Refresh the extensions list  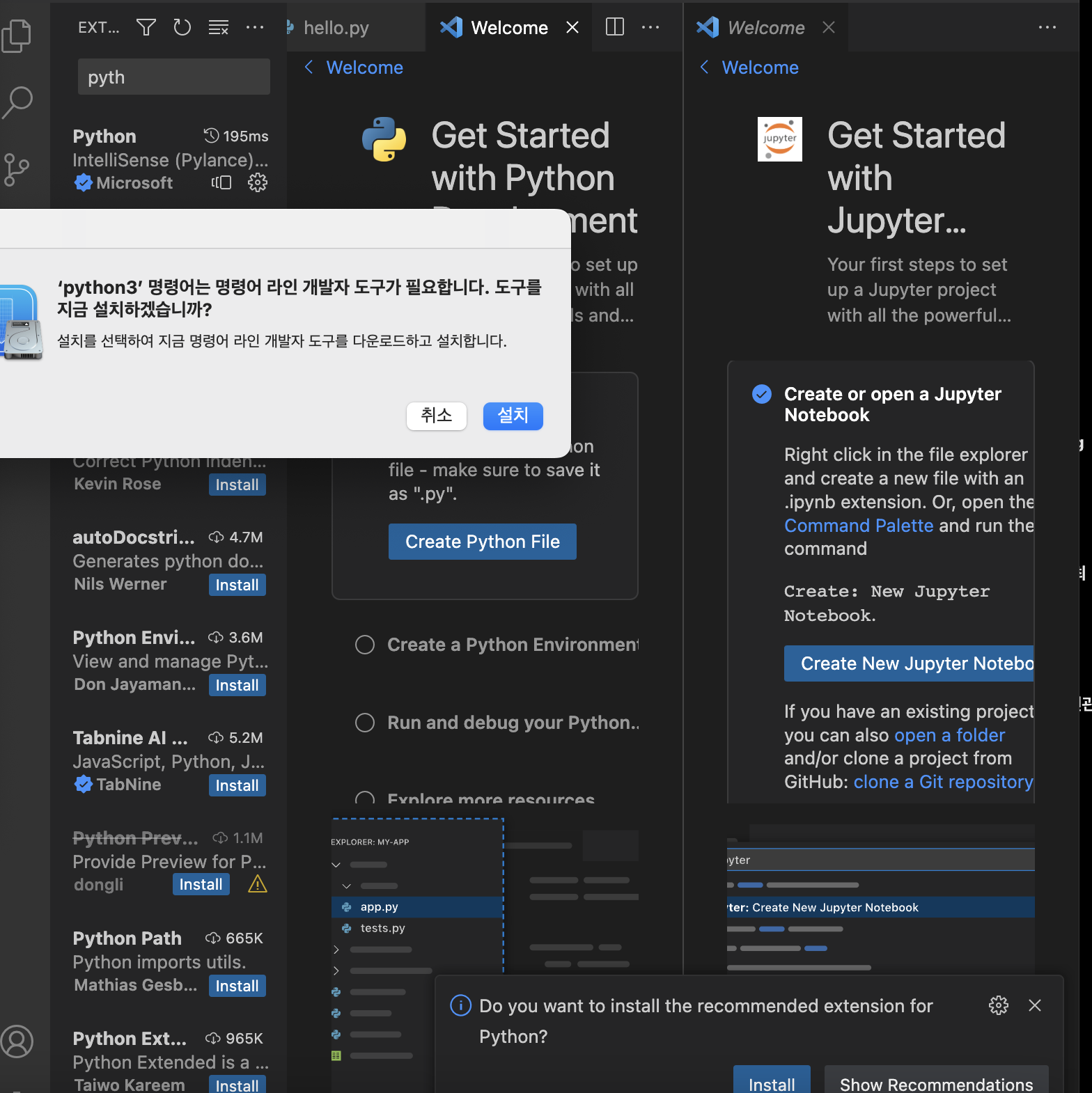pyautogui.click(x=182, y=27)
